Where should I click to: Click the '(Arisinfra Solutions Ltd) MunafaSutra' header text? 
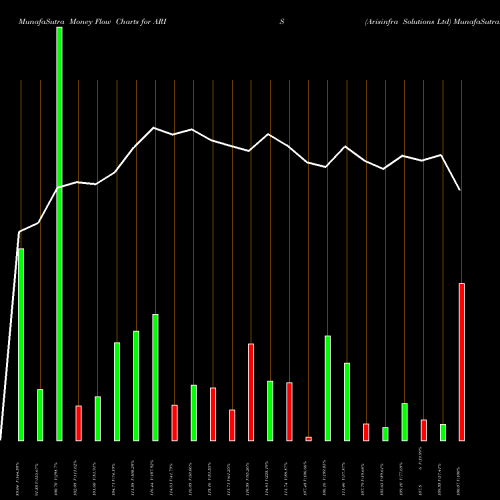click(432, 22)
